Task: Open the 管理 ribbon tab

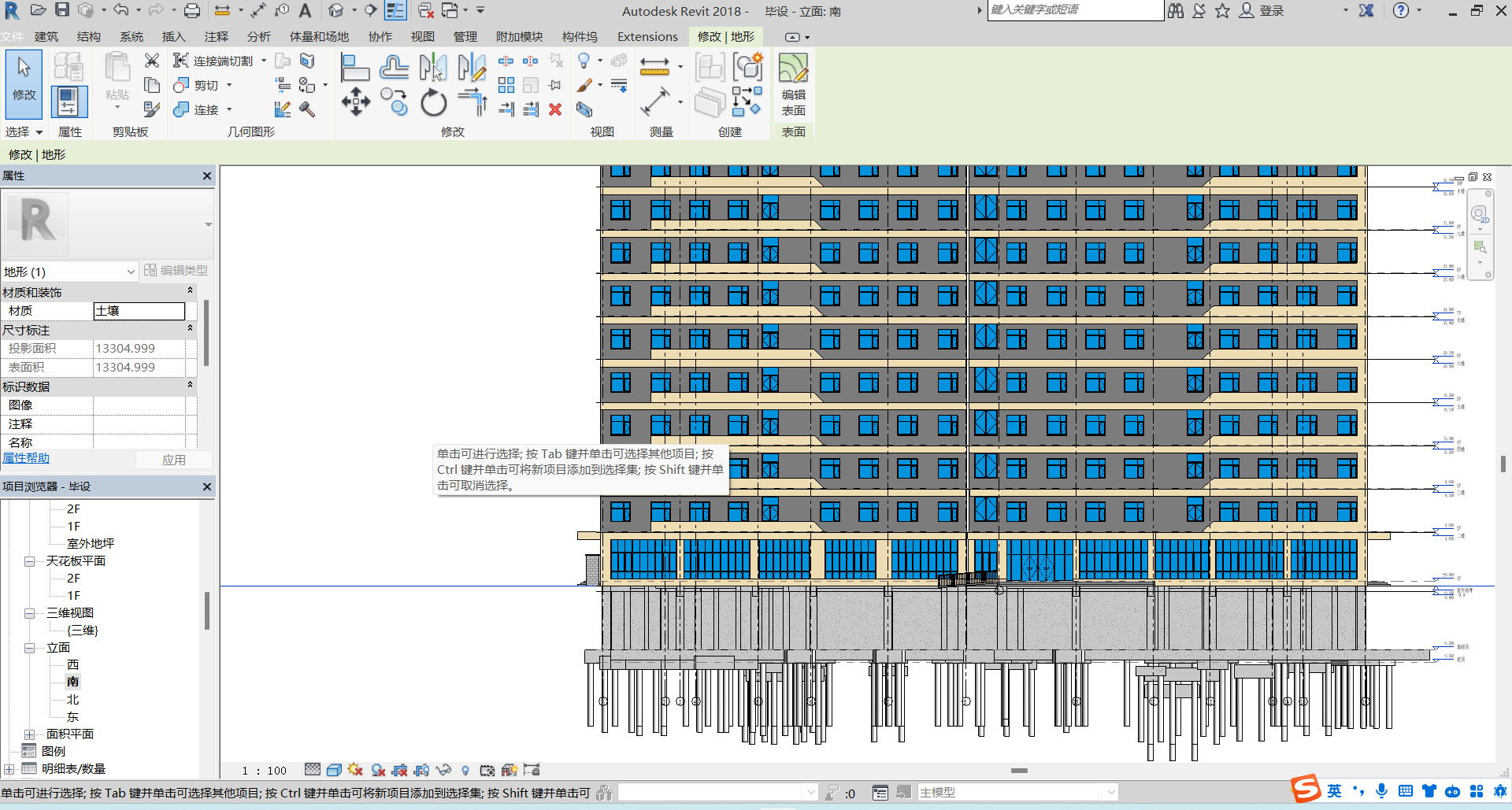Action: coord(465,36)
